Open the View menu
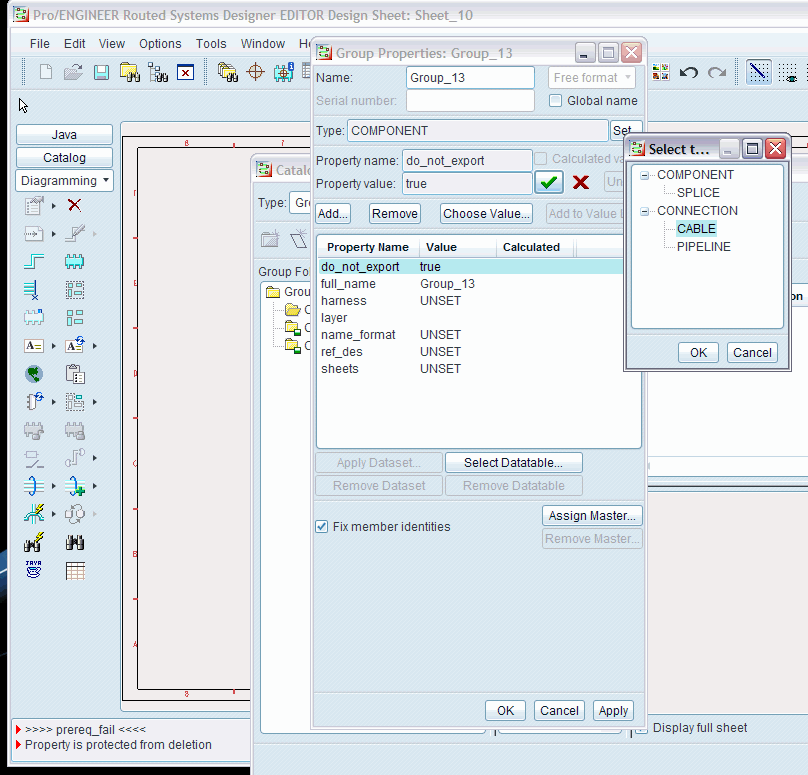808x775 pixels. 112,44
